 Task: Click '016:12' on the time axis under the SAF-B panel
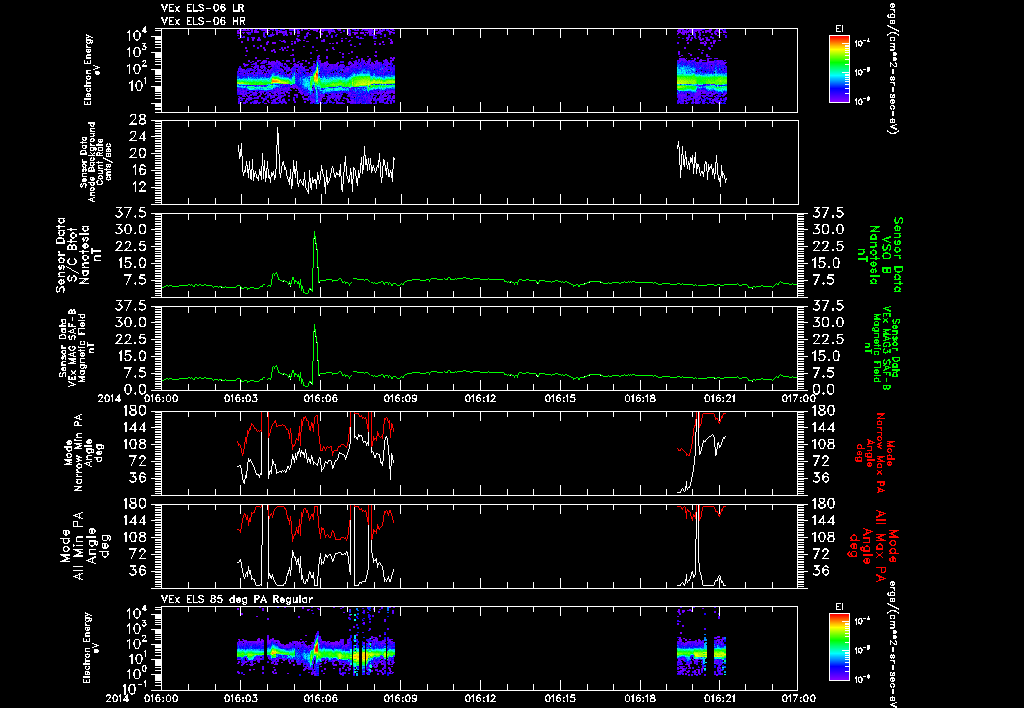(481, 398)
